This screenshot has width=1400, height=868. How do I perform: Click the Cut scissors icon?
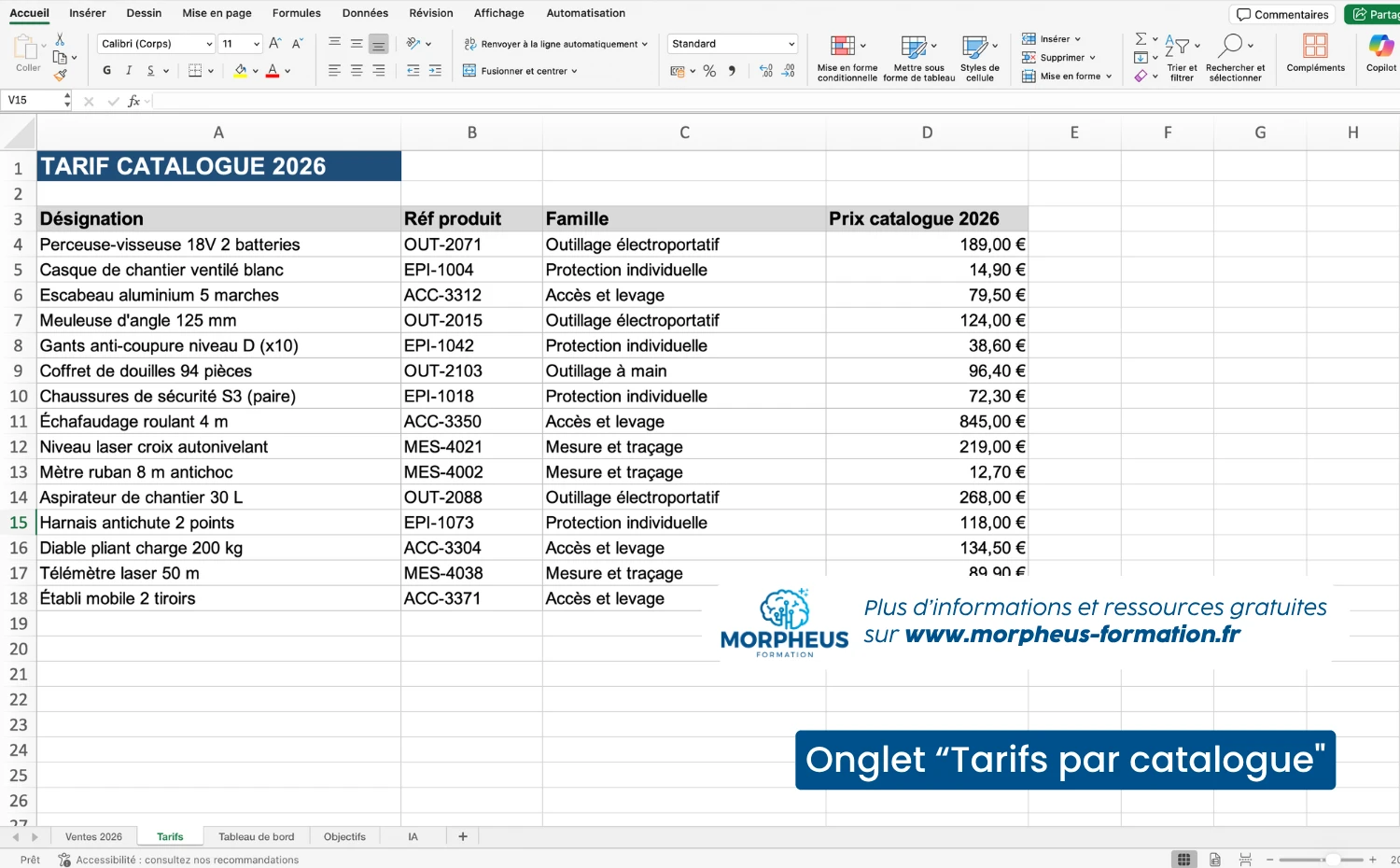pos(60,40)
